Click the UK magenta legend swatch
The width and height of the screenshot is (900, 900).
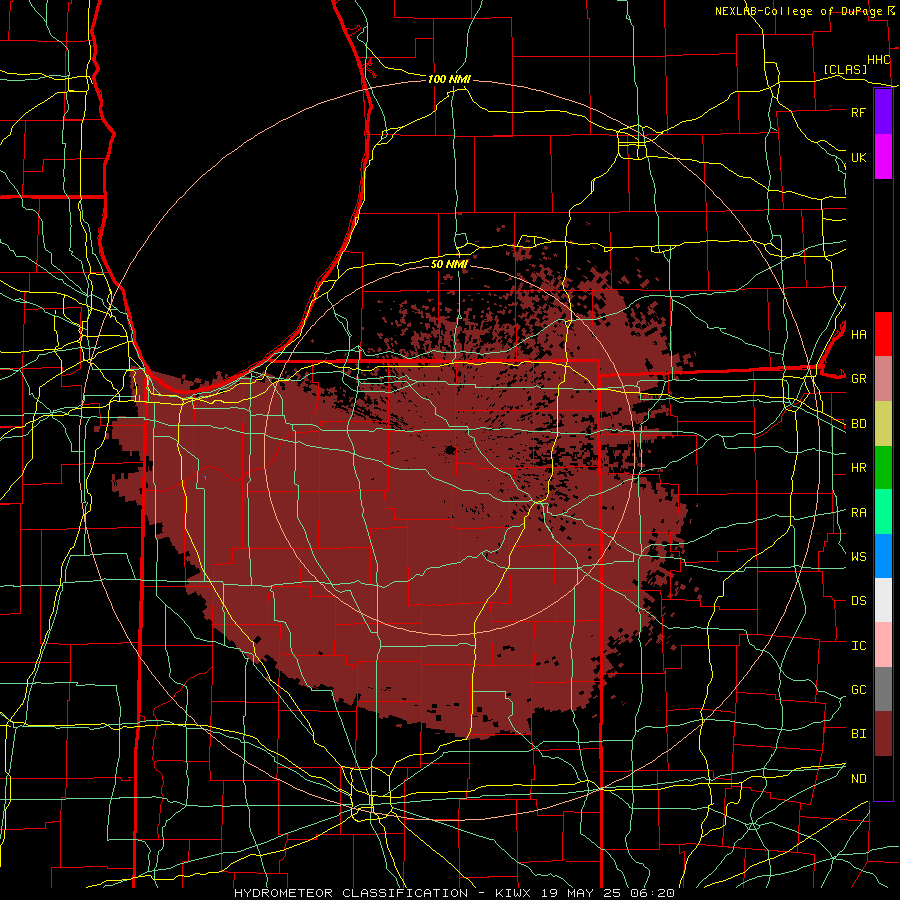coord(883,157)
